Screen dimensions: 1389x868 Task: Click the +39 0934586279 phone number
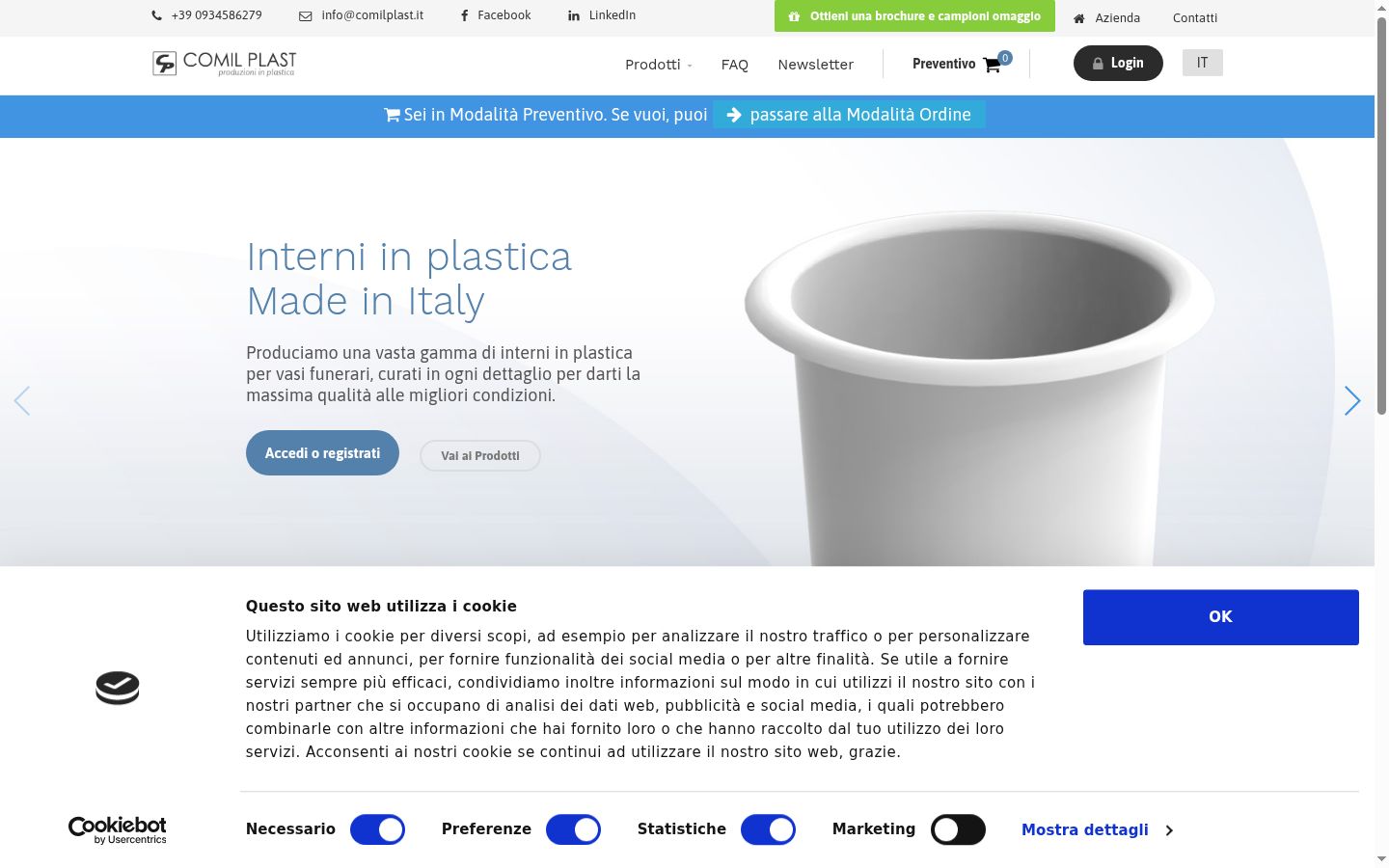[217, 15]
